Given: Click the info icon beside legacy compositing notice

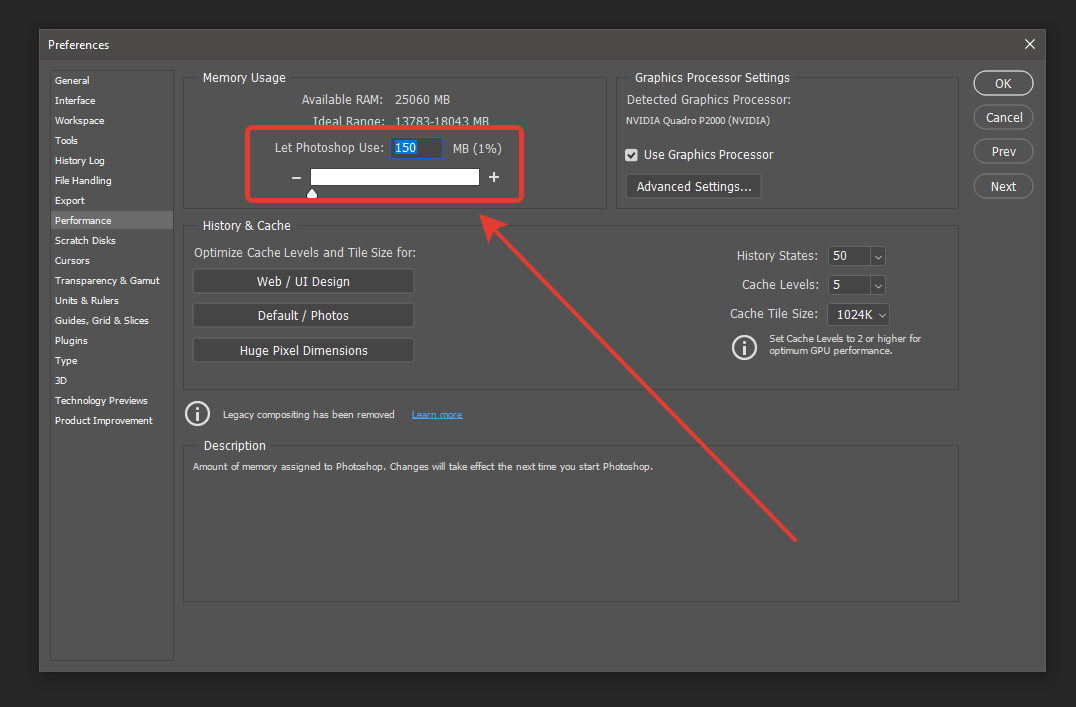Looking at the screenshot, I should (197, 413).
